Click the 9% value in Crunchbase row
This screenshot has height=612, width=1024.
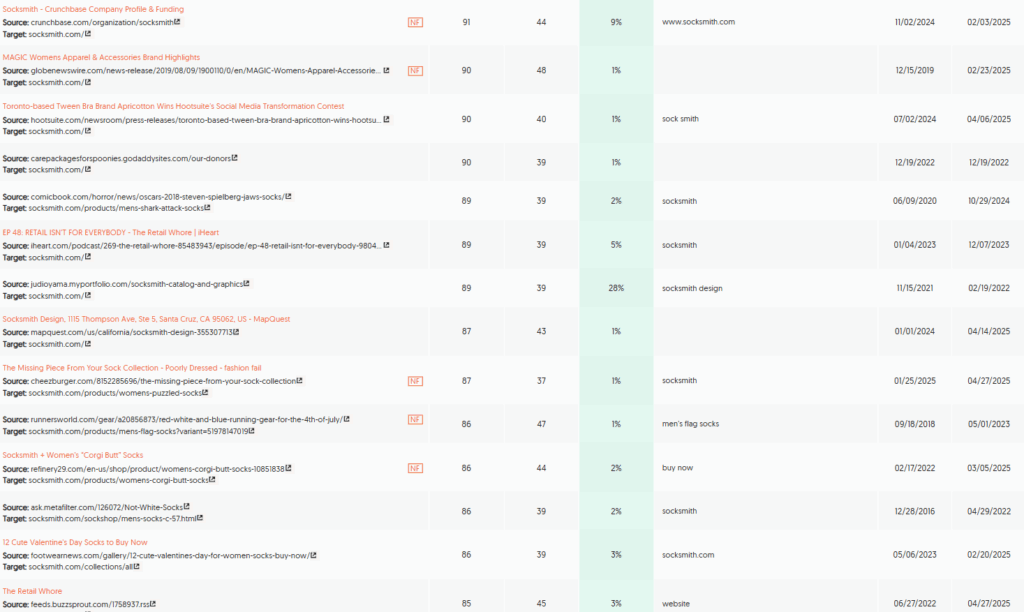coord(616,22)
